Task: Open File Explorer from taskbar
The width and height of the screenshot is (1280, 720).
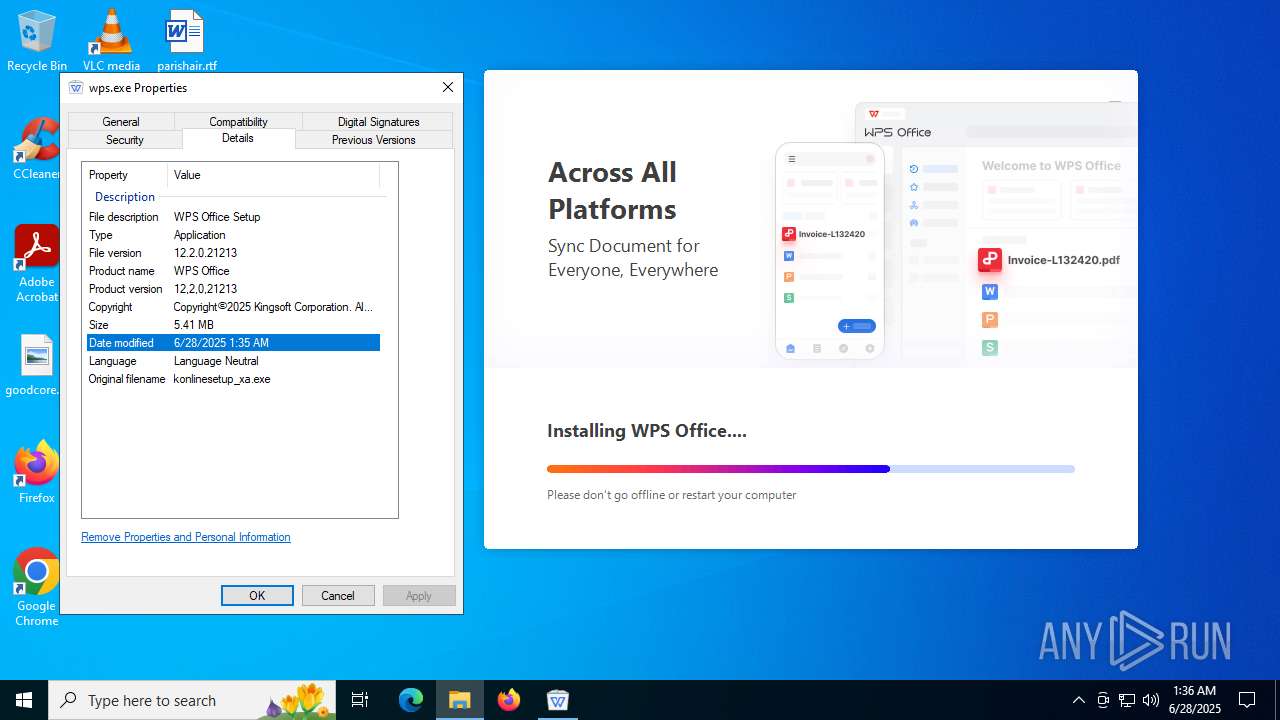Action: 460,700
